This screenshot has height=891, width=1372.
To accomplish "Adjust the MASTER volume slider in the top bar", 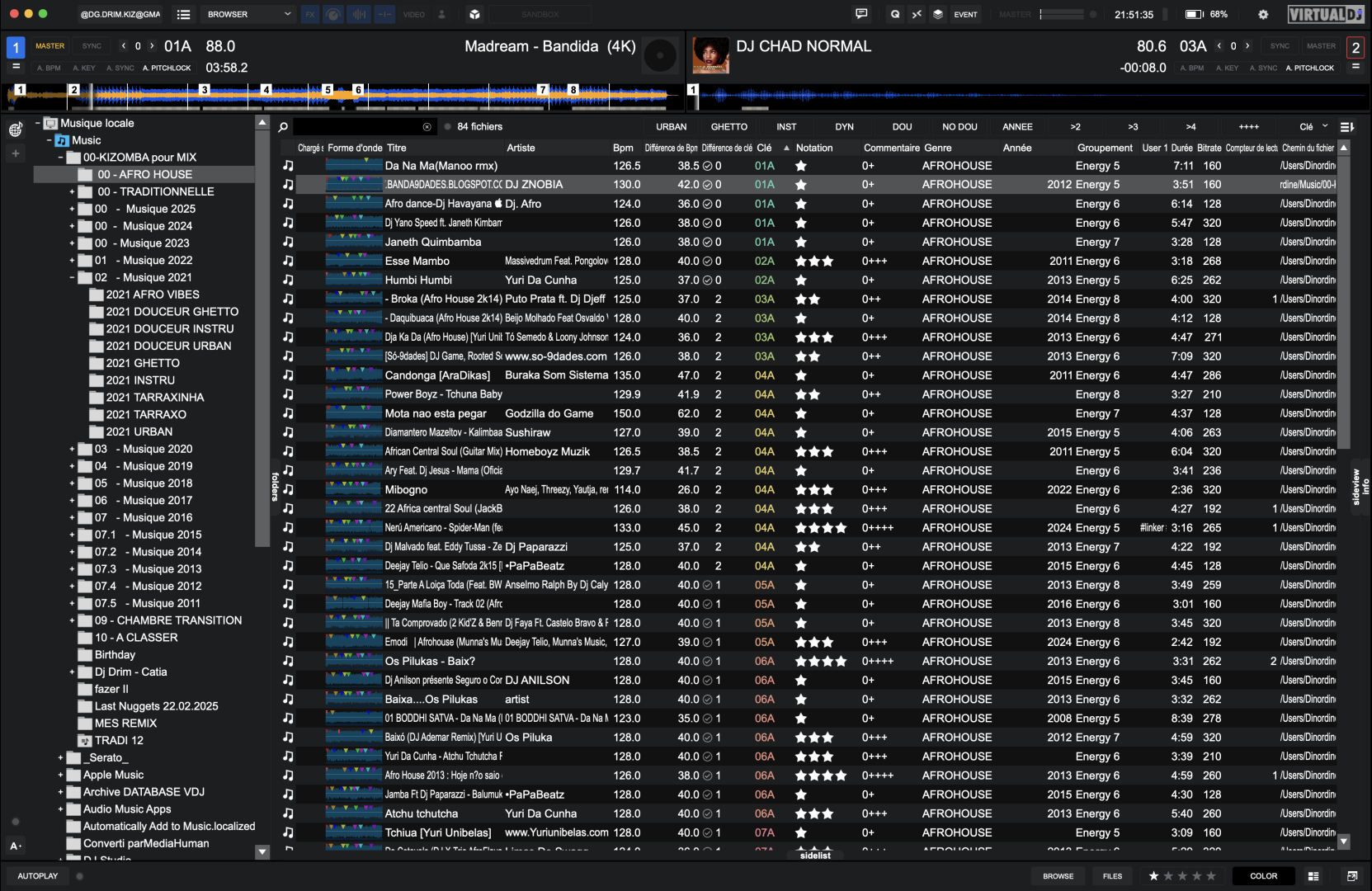I will pyautogui.click(x=1062, y=14).
